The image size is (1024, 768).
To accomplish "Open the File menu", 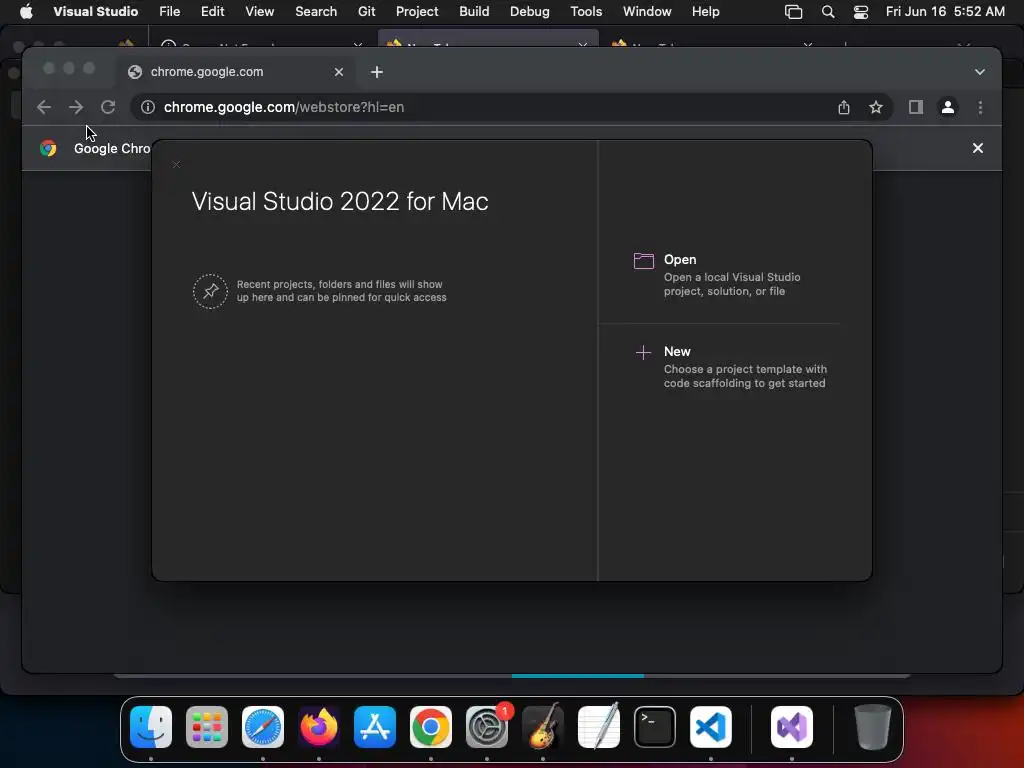I will pyautogui.click(x=170, y=12).
